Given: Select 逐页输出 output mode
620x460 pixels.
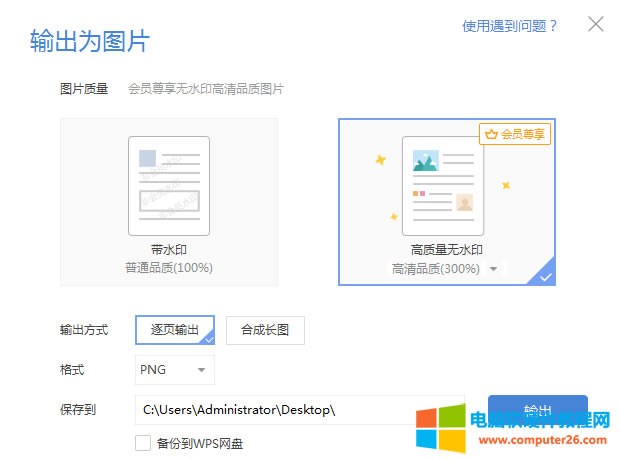Looking at the screenshot, I should (174, 329).
